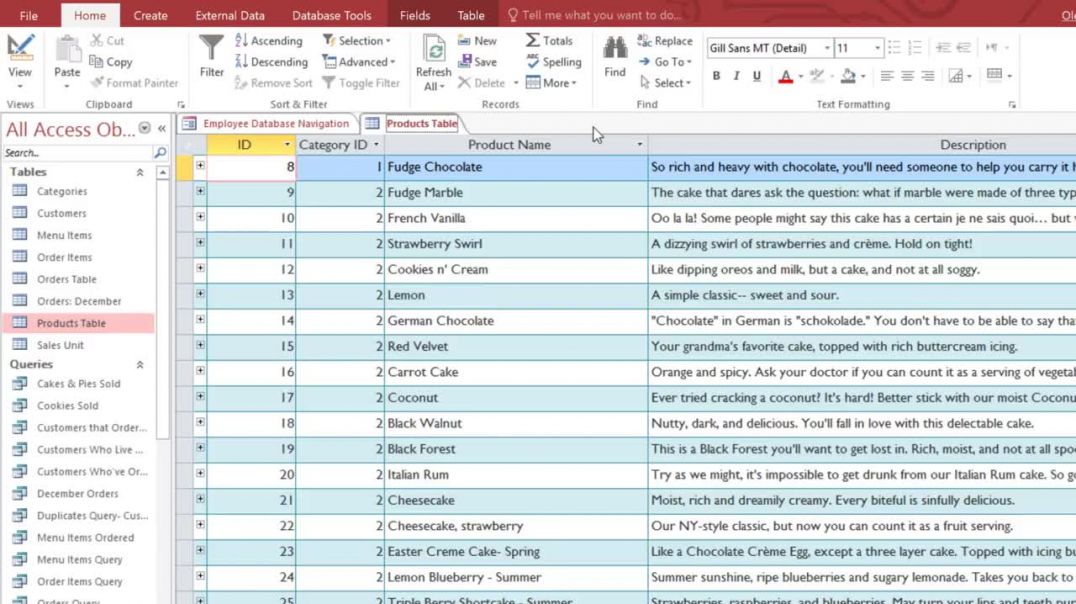Click the Filter funnel icon
The width and height of the screenshot is (1076, 604).
(211, 48)
